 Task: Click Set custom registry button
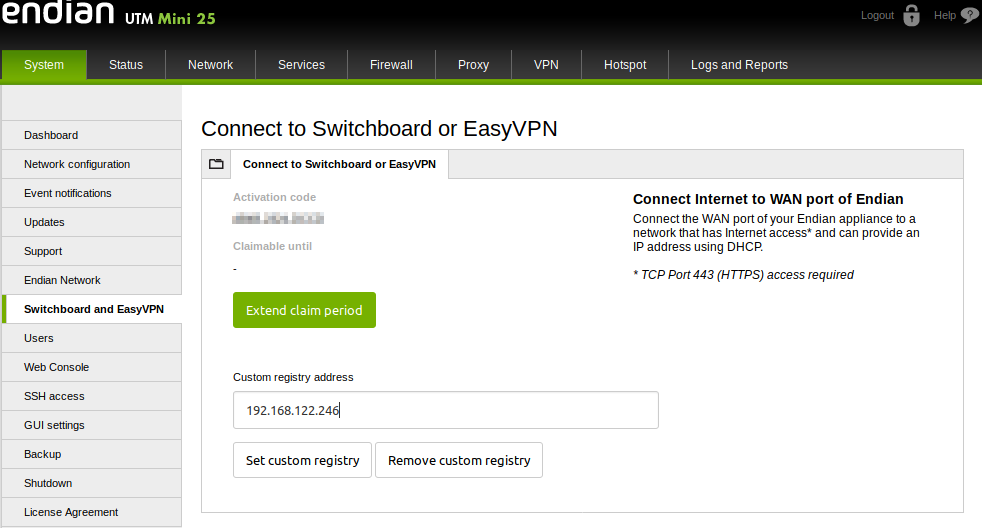(302, 460)
